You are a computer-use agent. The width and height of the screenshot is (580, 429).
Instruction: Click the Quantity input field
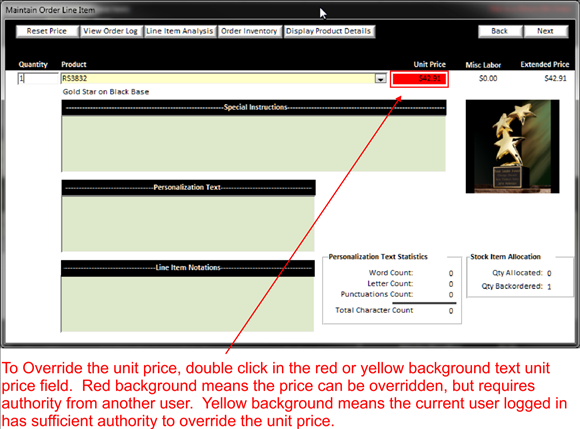coord(38,78)
